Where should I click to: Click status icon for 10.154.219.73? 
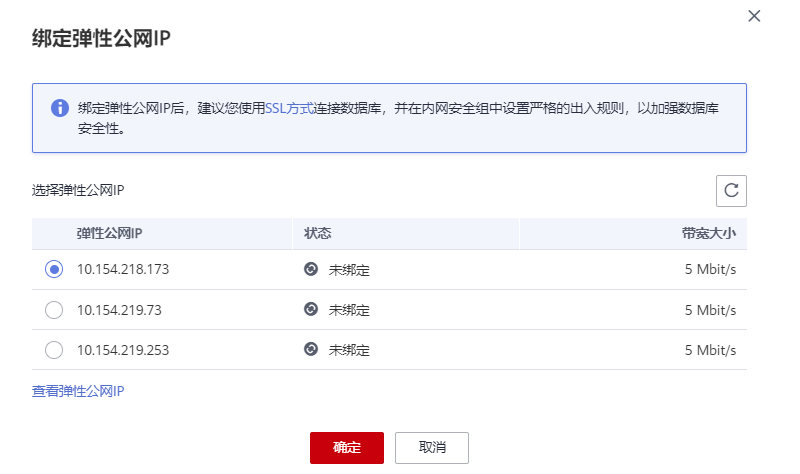[311, 310]
